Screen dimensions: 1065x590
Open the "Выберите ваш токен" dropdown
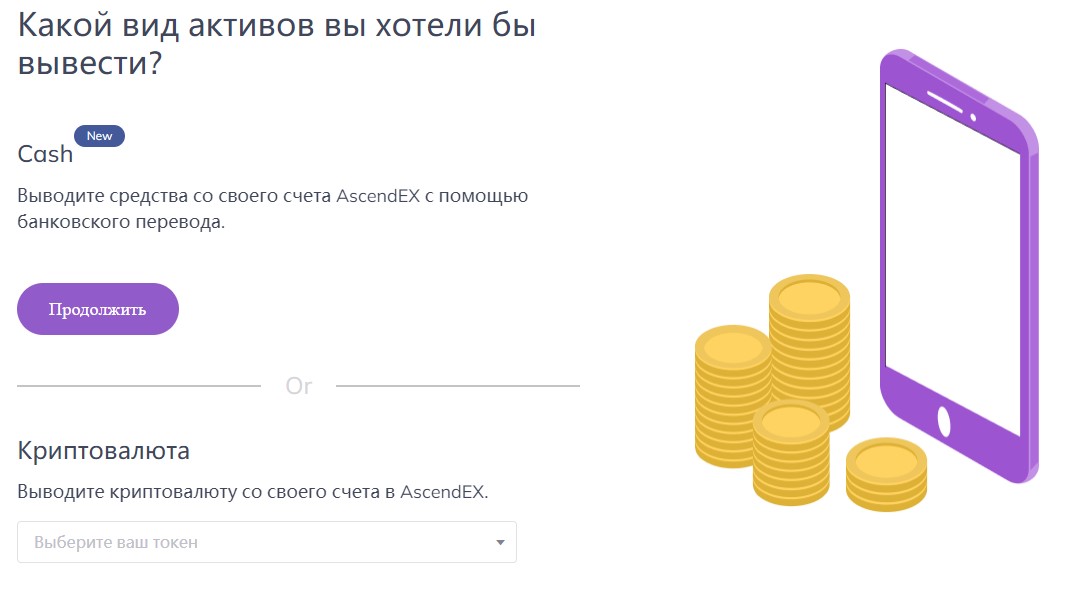[255, 542]
